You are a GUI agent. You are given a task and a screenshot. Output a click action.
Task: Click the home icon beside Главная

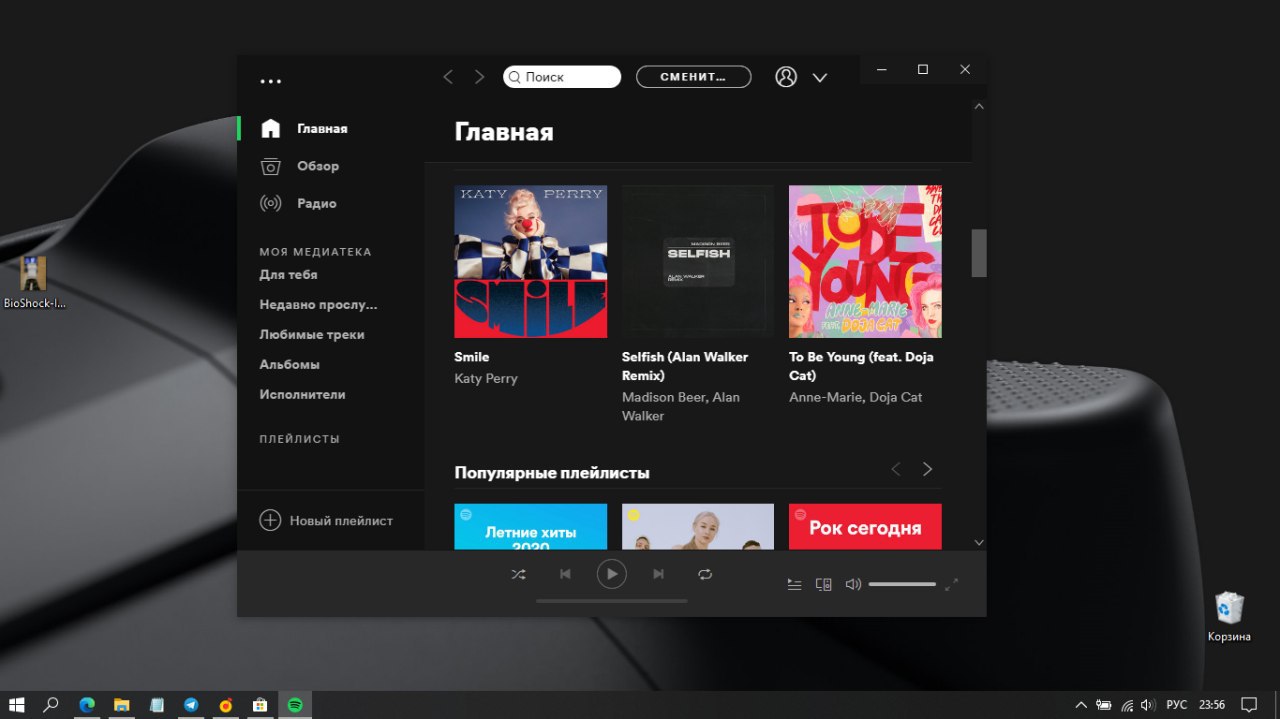[270, 128]
